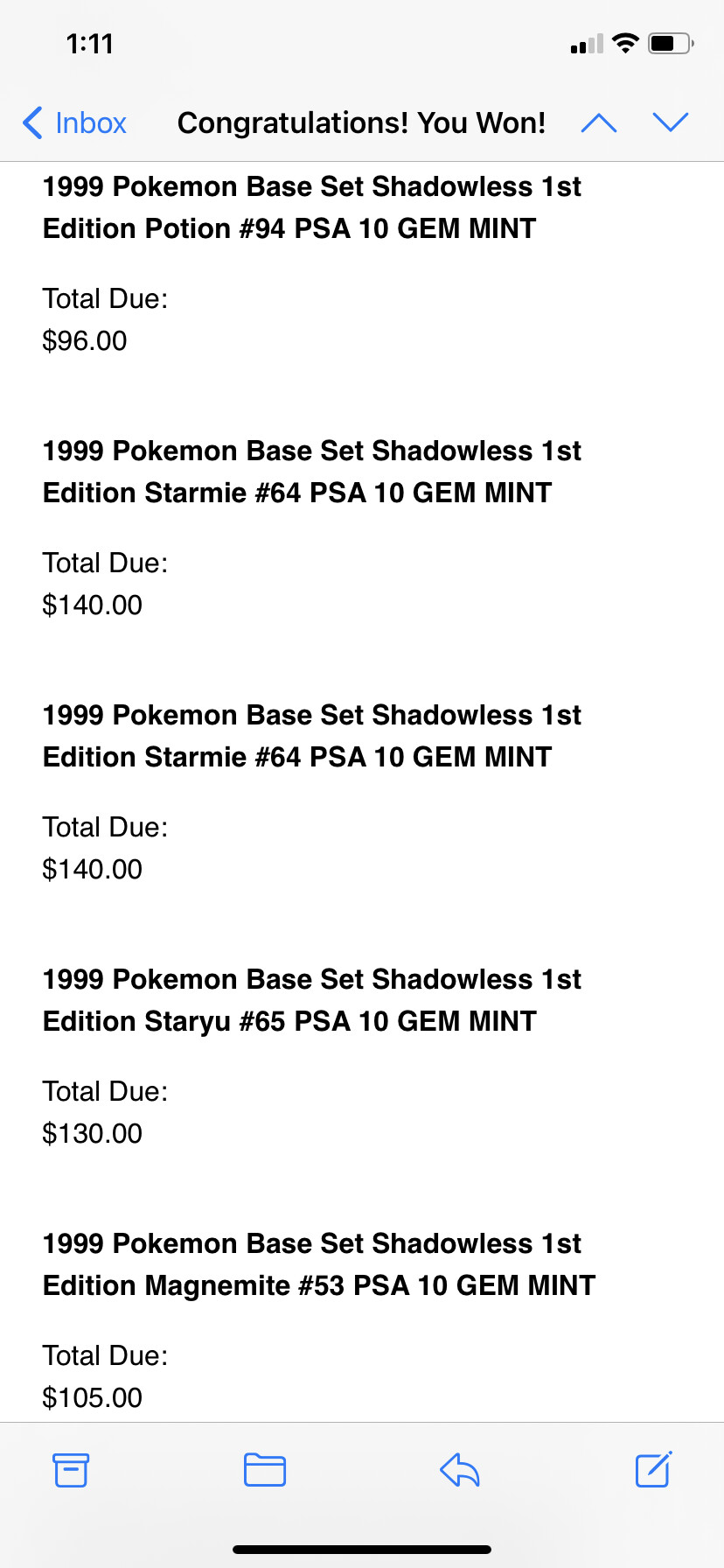Screen dimensions: 724x1568
Task: Tap the cellular signal bars
Action: (x=587, y=44)
